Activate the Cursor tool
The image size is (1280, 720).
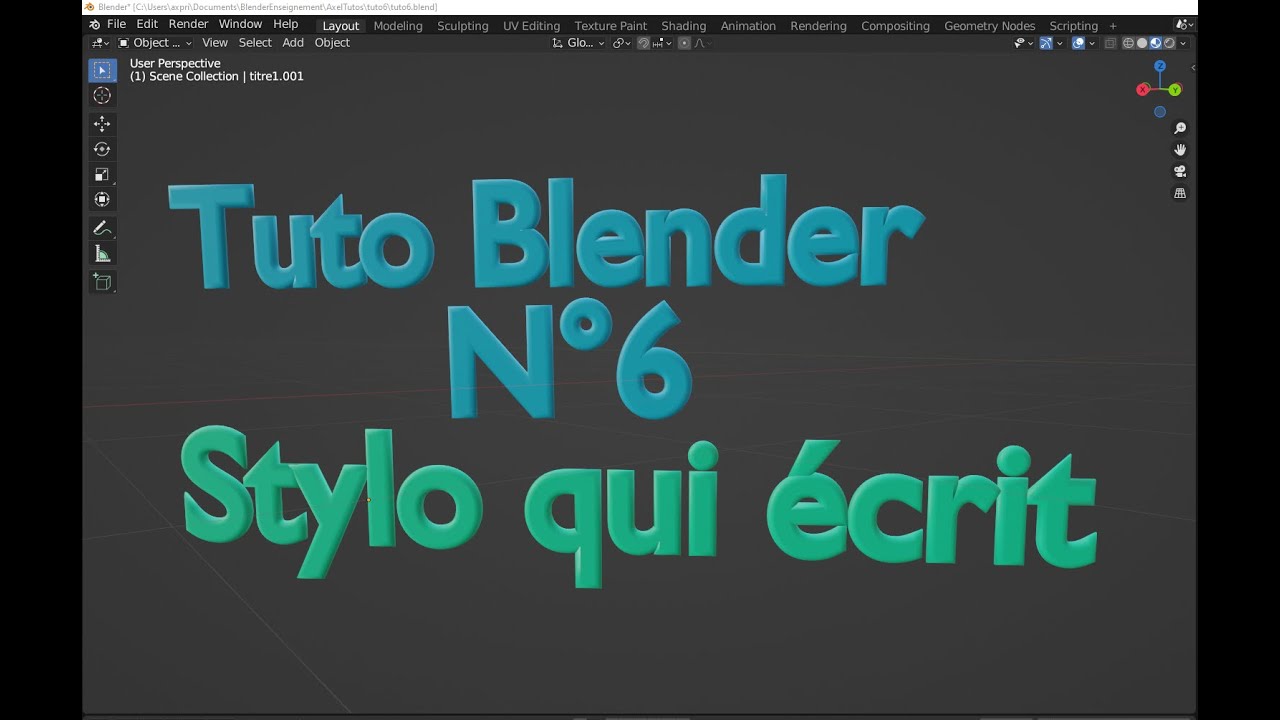pyautogui.click(x=101, y=95)
